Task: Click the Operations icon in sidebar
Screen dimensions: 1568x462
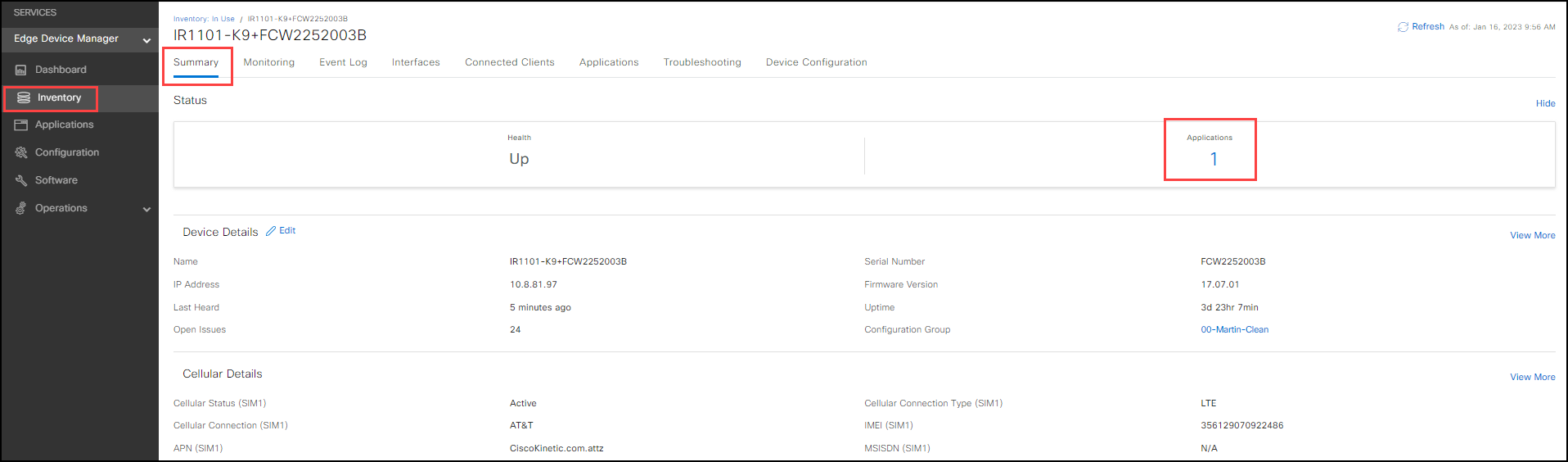Action: pyautogui.click(x=21, y=208)
